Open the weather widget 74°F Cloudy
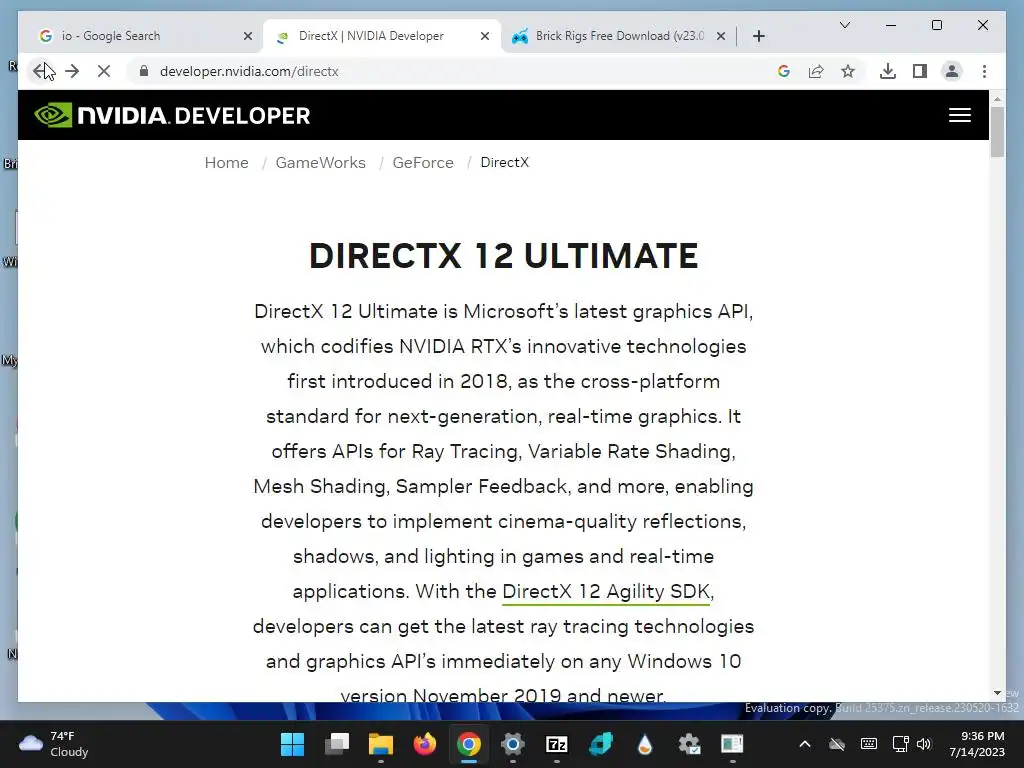 click(54, 744)
